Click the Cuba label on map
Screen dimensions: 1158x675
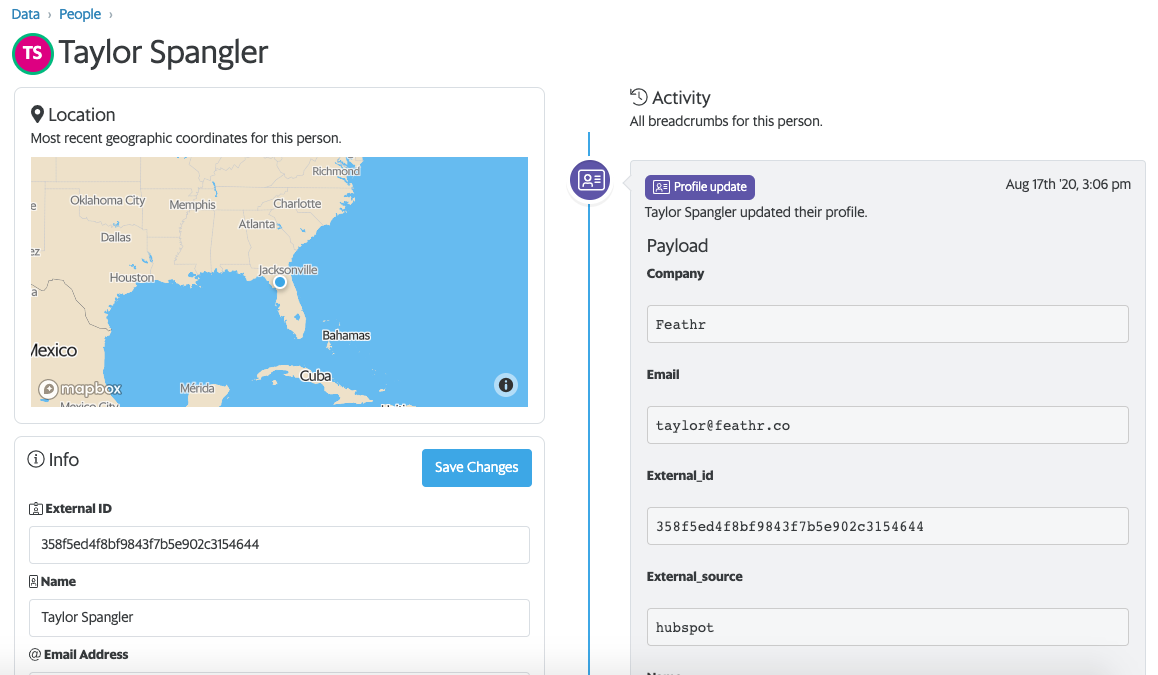click(315, 375)
